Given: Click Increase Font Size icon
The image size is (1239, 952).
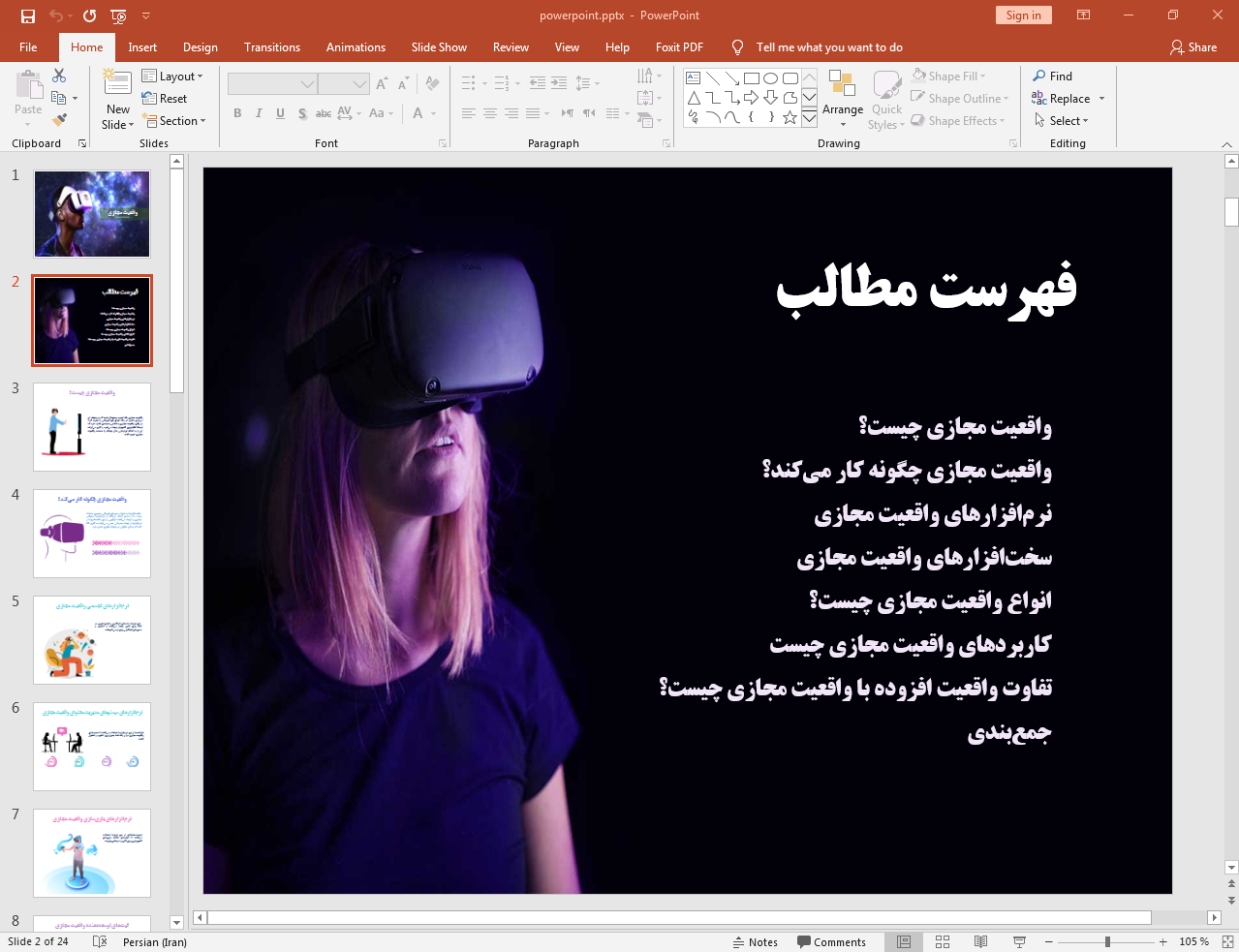Looking at the screenshot, I should coord(382,84).
